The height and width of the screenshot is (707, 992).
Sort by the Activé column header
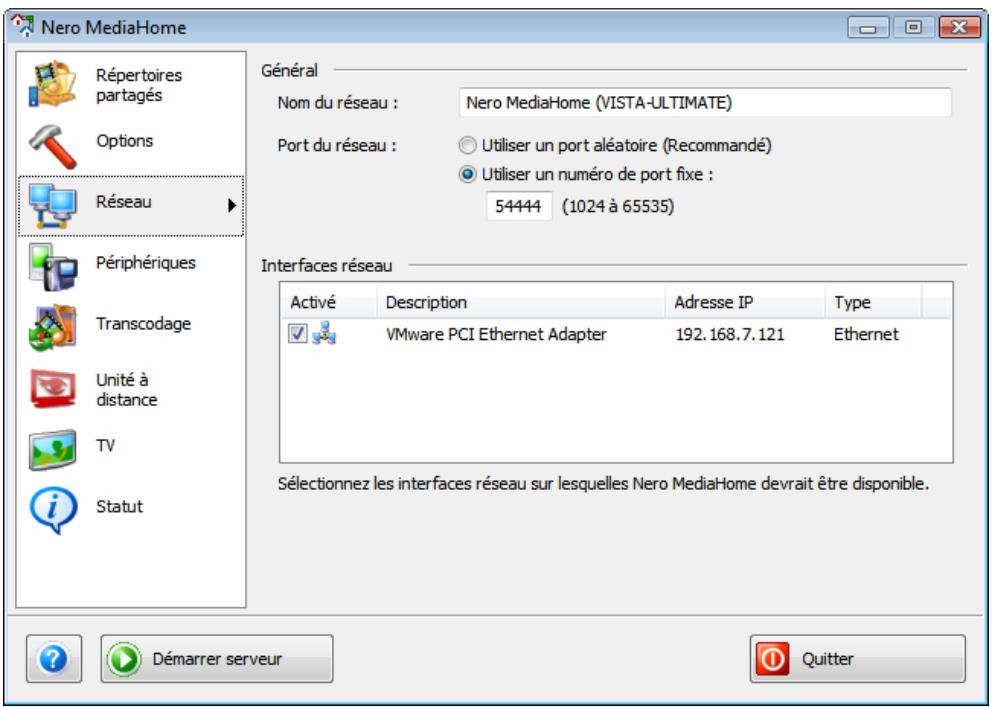328,302
